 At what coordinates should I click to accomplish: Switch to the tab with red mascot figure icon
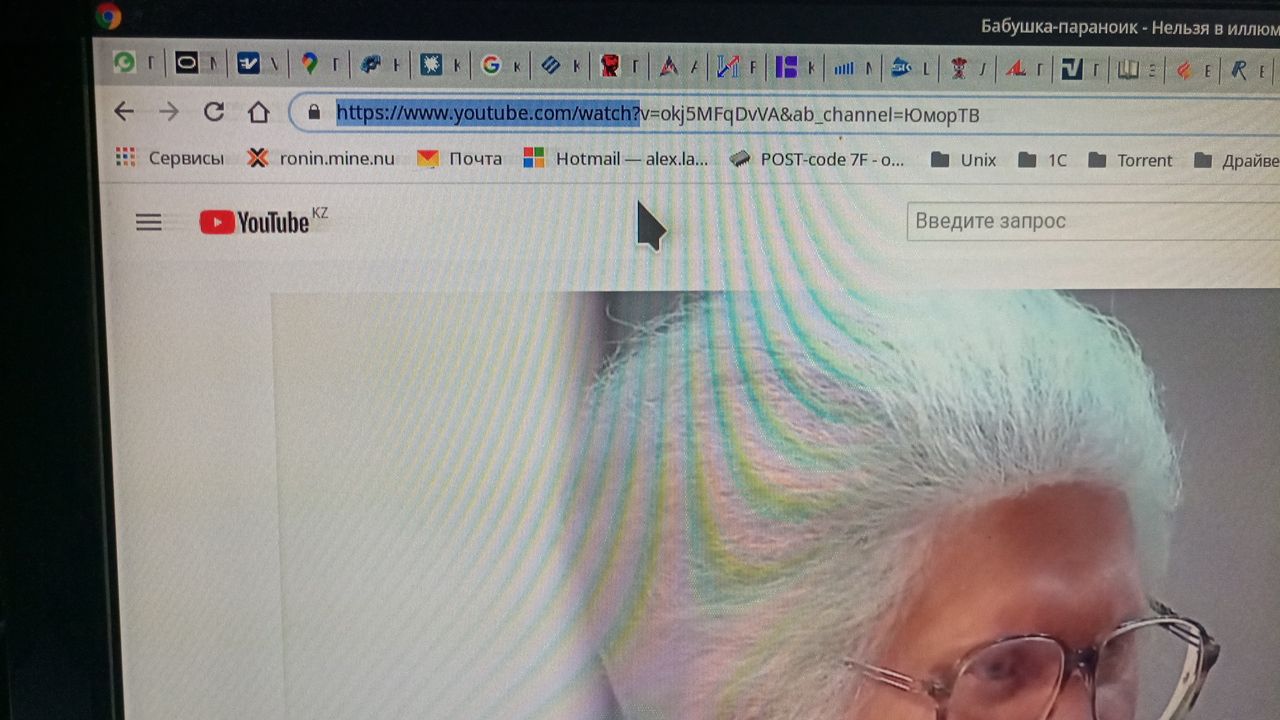[x=960, y=68]
